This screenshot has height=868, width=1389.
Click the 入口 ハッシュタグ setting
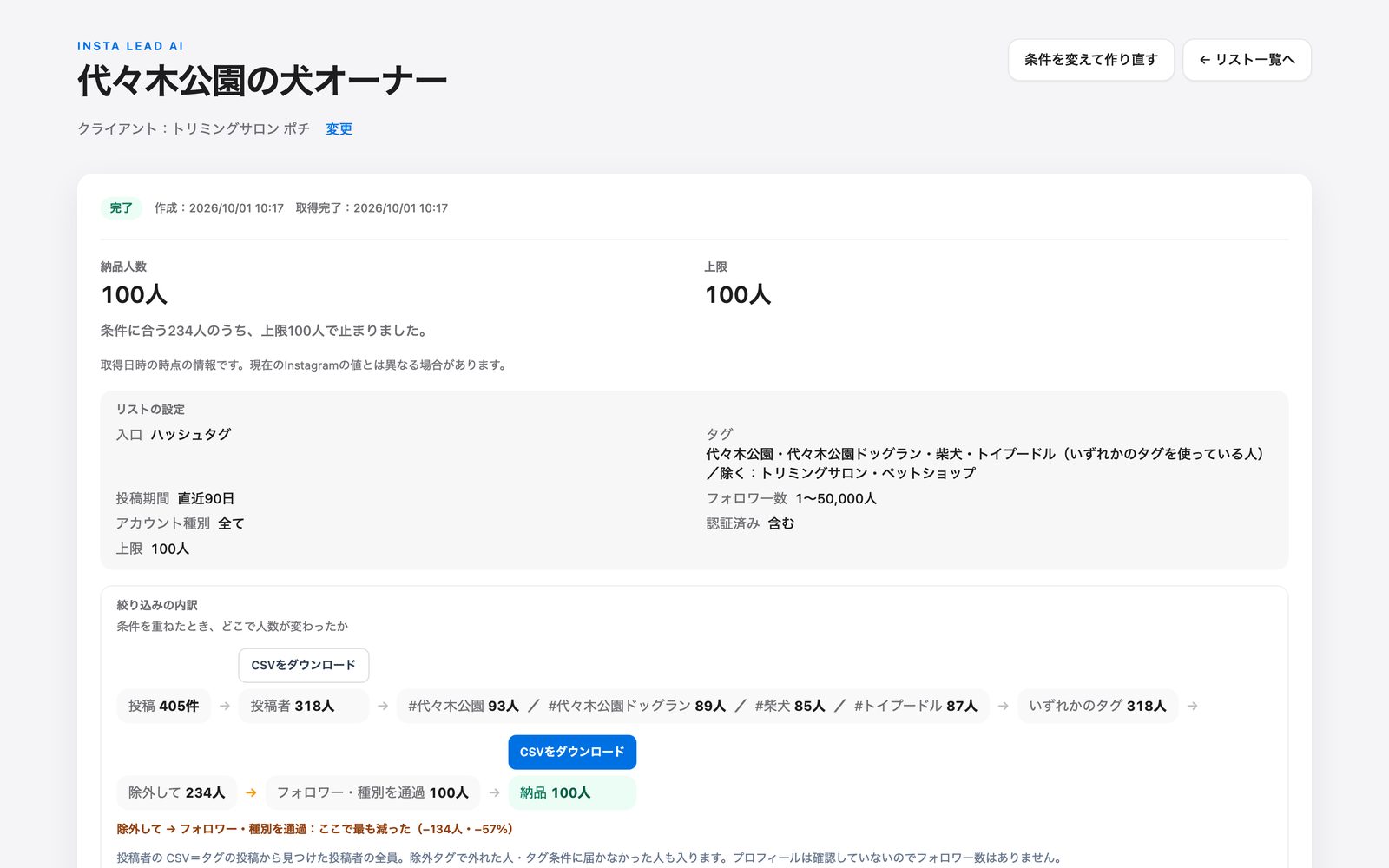click(x=174, y=434)
